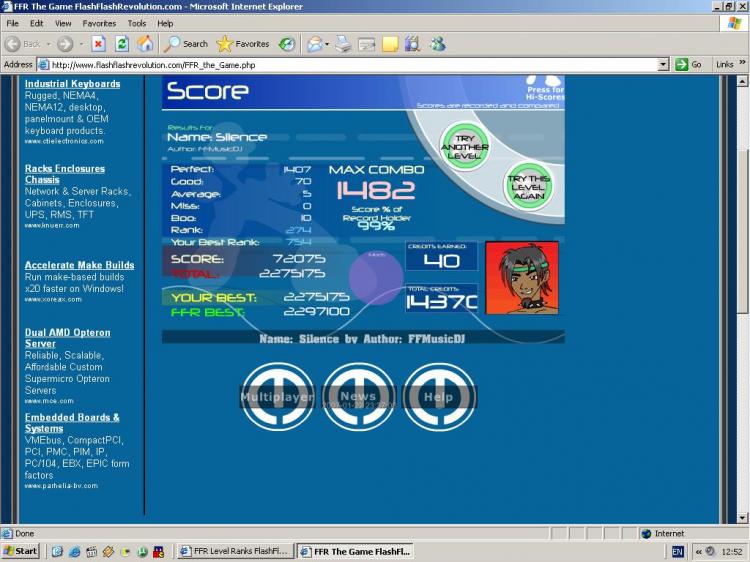Expand the Mail button dropdown in the toolbar
Viewport: 750px width, 562px height.
(326, 44)
